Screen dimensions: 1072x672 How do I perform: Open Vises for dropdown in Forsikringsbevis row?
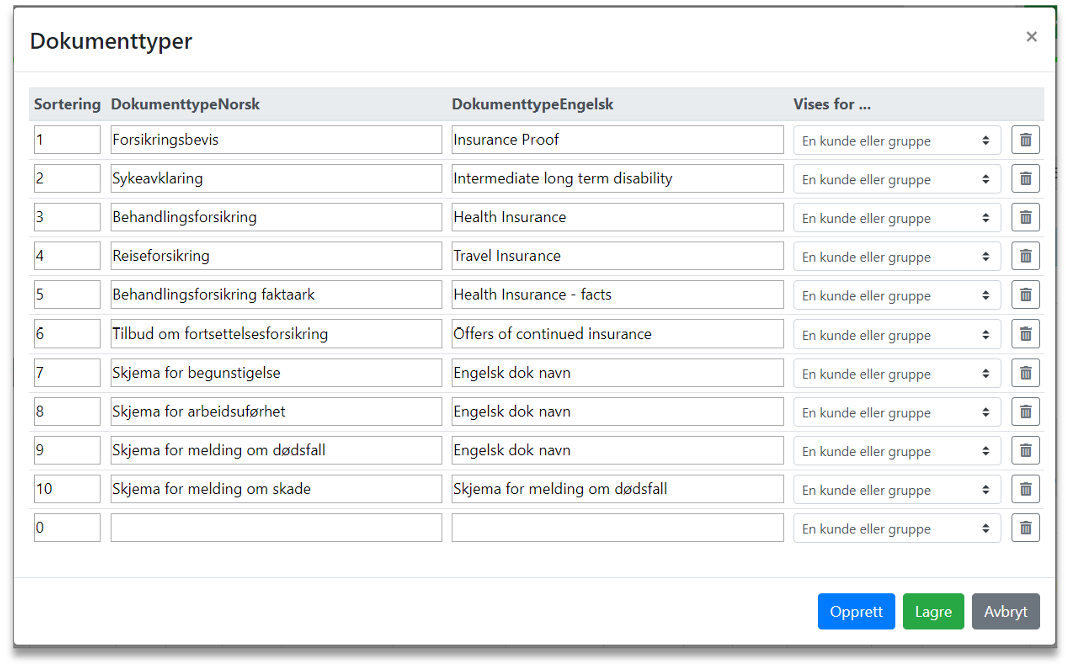[x=896, y=141]
